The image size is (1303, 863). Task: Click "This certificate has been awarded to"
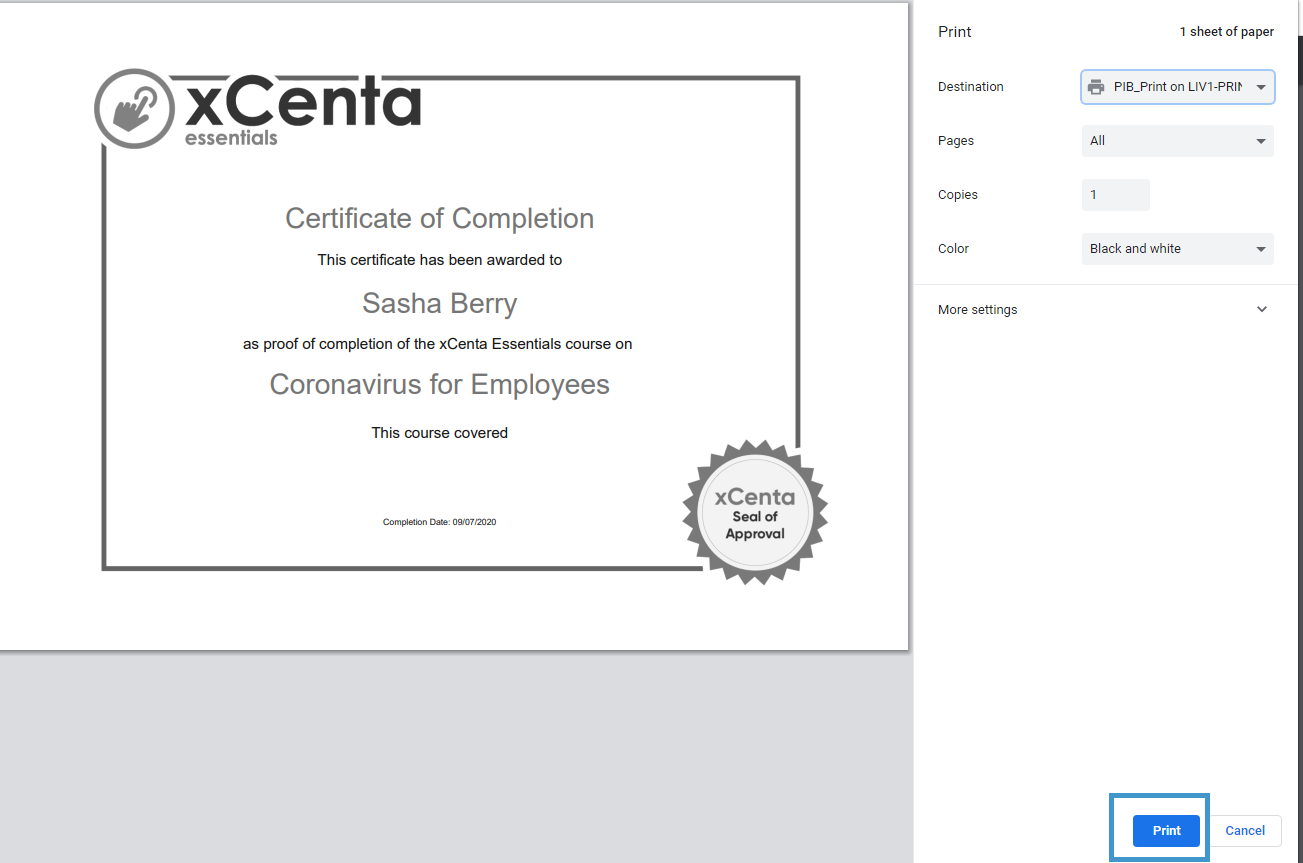click(x=440, y=260)
